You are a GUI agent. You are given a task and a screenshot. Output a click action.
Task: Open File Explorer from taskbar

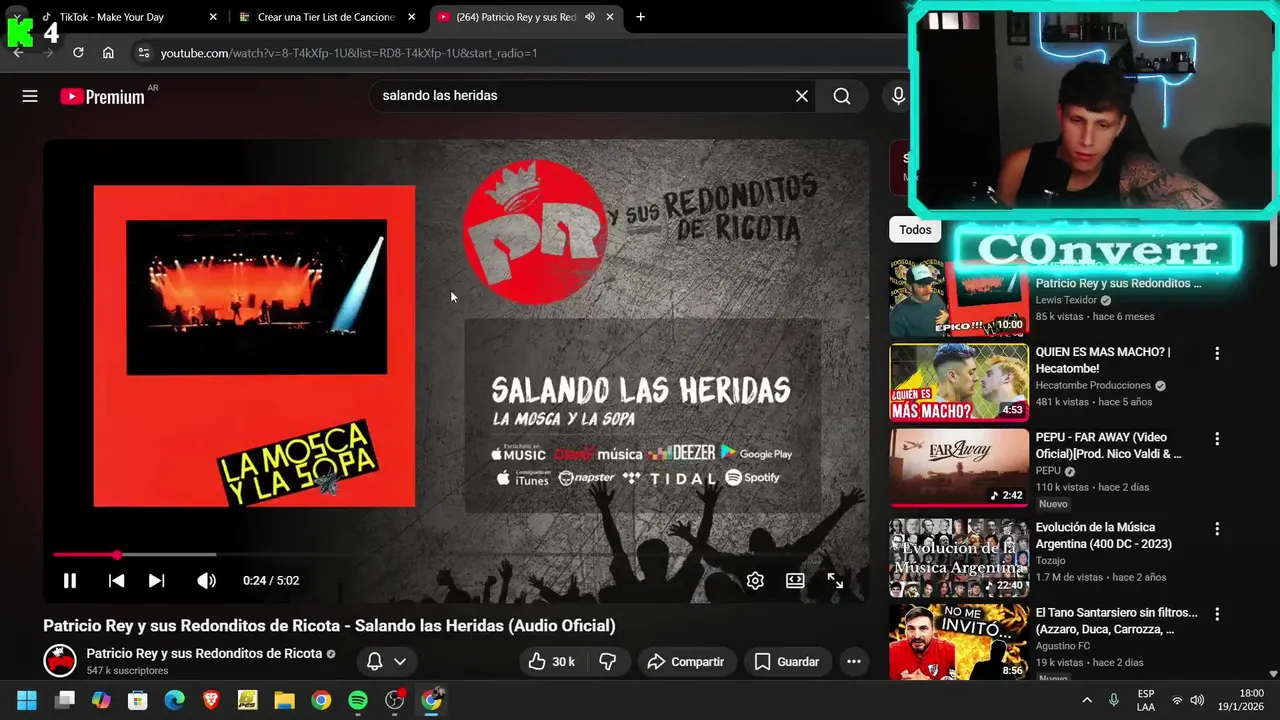pos(284,701)
